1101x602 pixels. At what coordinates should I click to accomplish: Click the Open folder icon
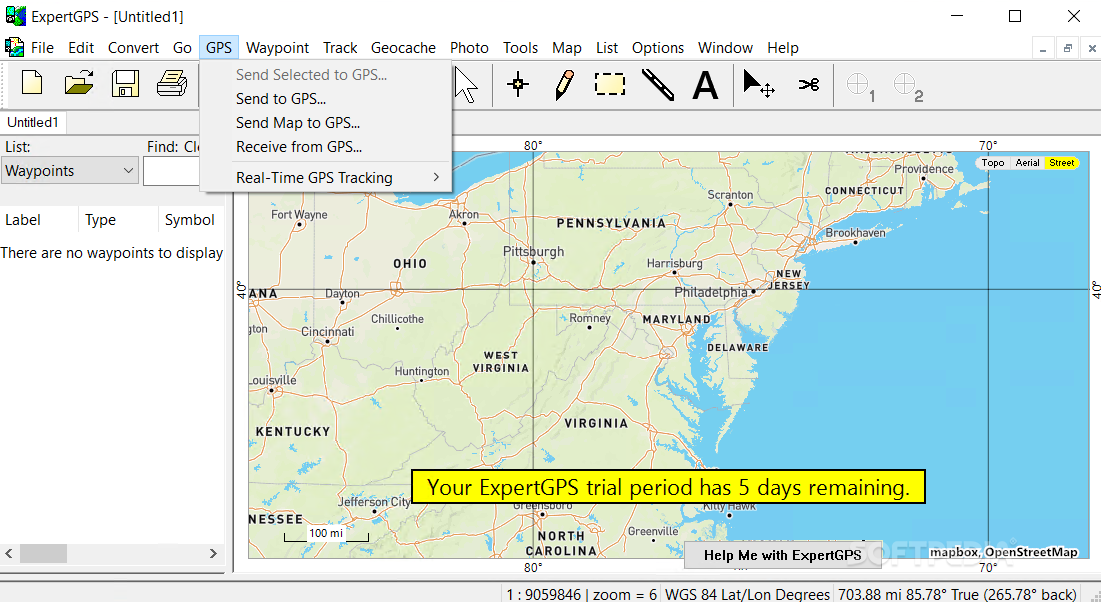[x=79, y=83]
